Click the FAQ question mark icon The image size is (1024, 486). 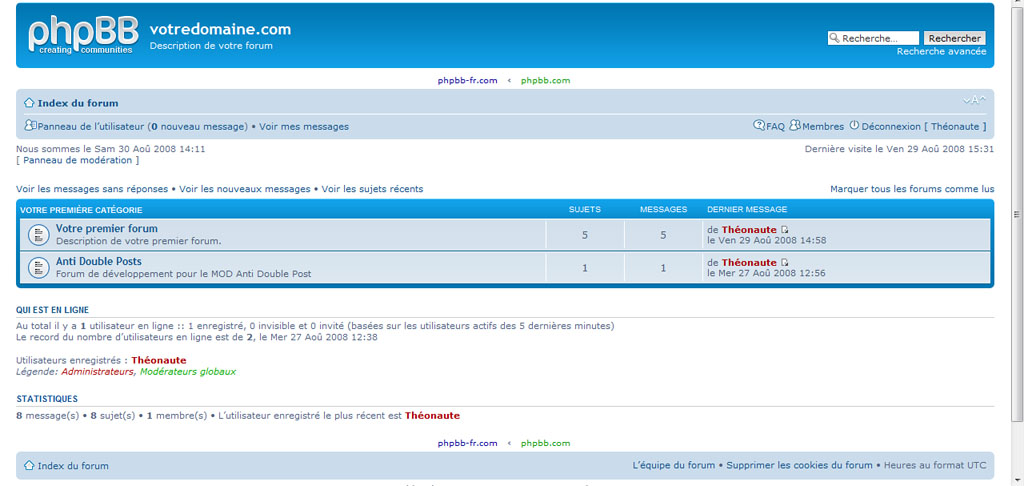click(x=759, y=126)
